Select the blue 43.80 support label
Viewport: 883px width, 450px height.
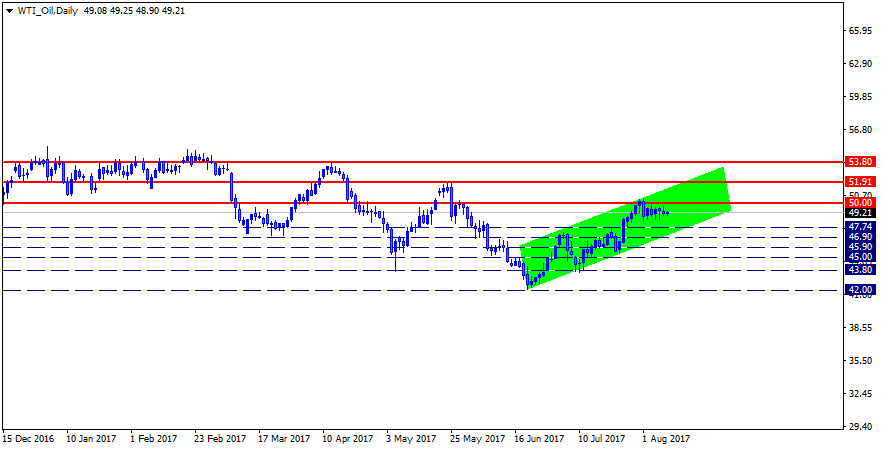tap(860, 270)
